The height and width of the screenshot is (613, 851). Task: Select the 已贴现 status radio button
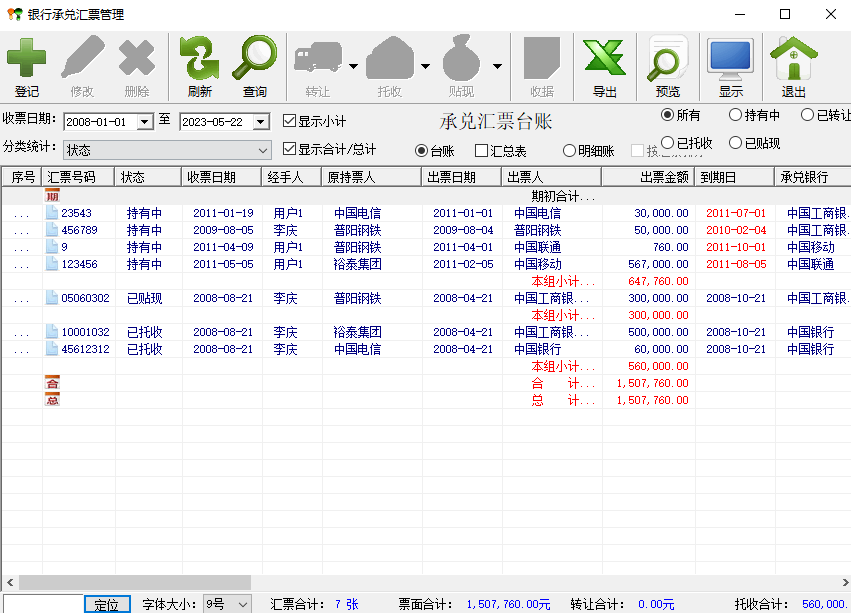(735, 143)
